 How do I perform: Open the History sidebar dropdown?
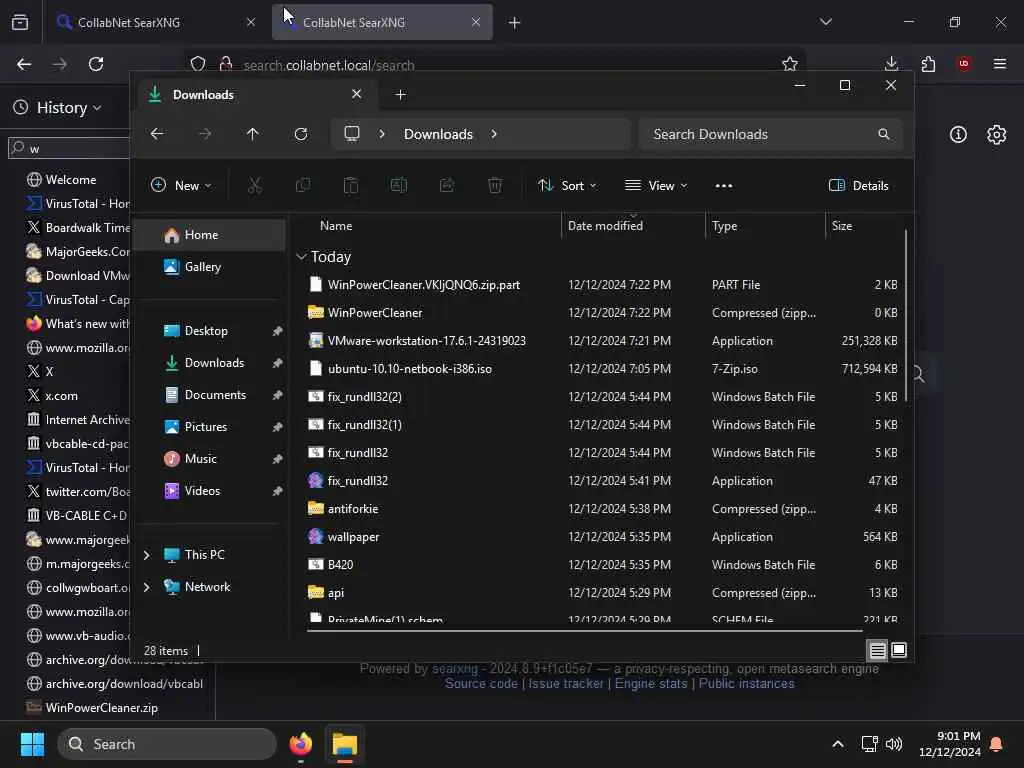(x=68, y=108)
